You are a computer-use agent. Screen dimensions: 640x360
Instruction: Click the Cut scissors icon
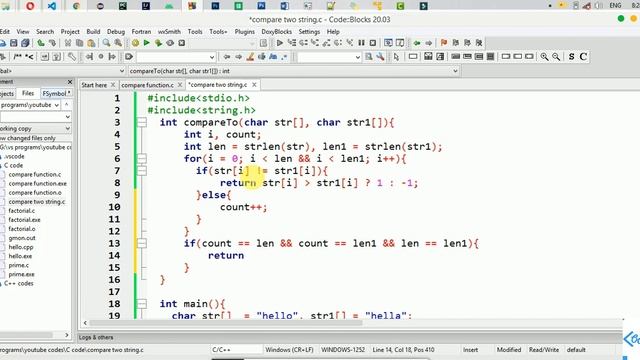coord(68,43)
